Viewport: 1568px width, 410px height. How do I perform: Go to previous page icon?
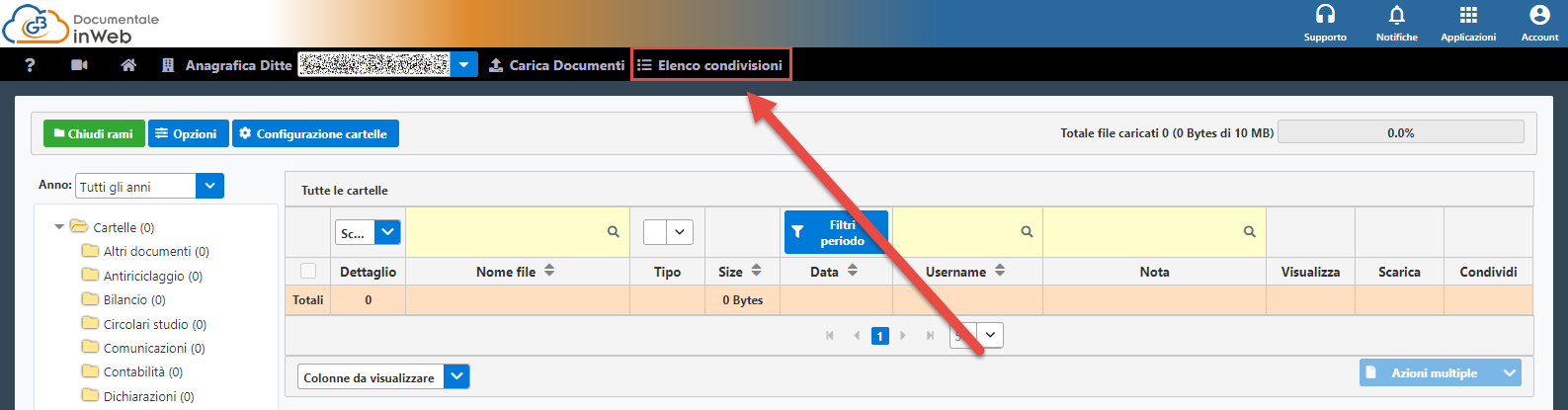(x=856, y=336)
